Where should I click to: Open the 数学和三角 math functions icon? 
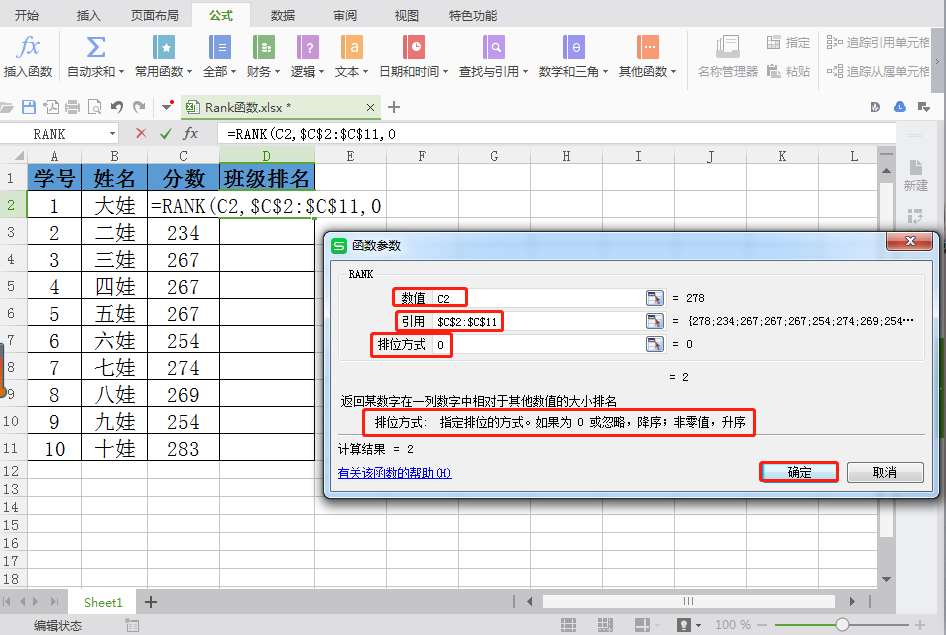tap(574, 47)
